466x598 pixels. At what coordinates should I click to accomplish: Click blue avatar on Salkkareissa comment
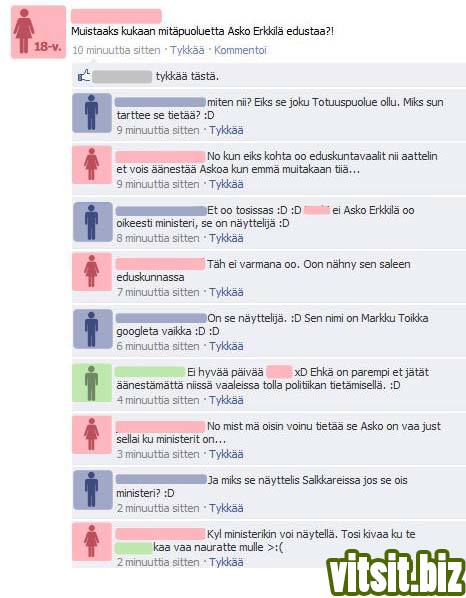pos(92,490)
